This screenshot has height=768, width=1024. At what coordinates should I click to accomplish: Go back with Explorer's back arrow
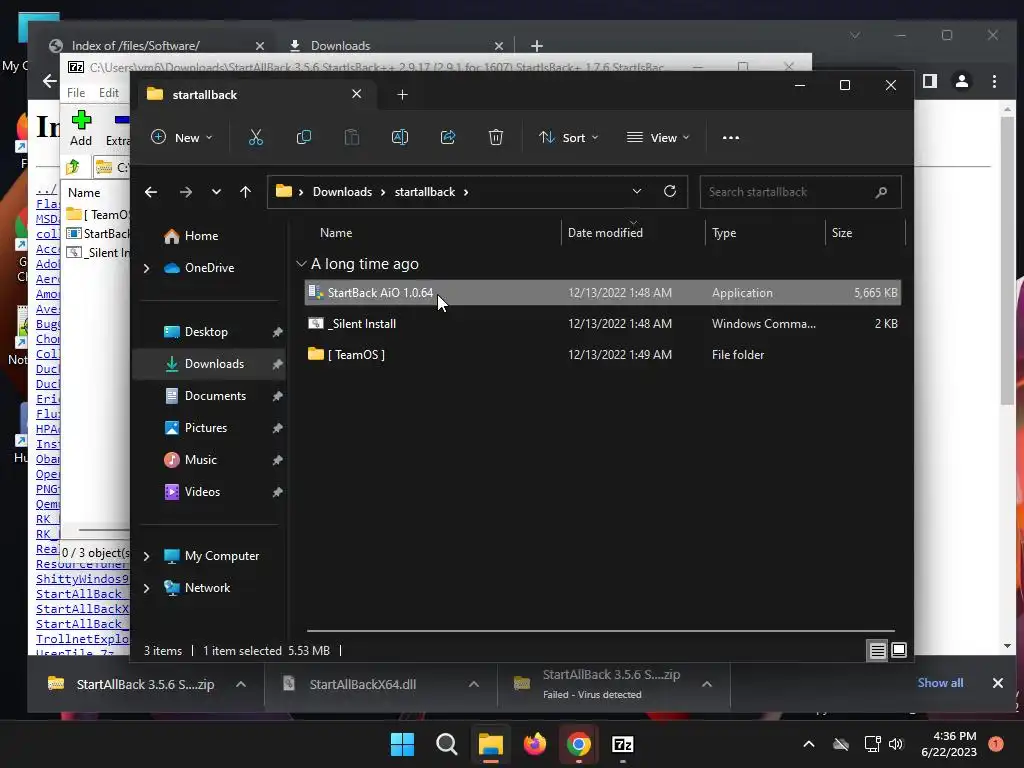(151, 192)
